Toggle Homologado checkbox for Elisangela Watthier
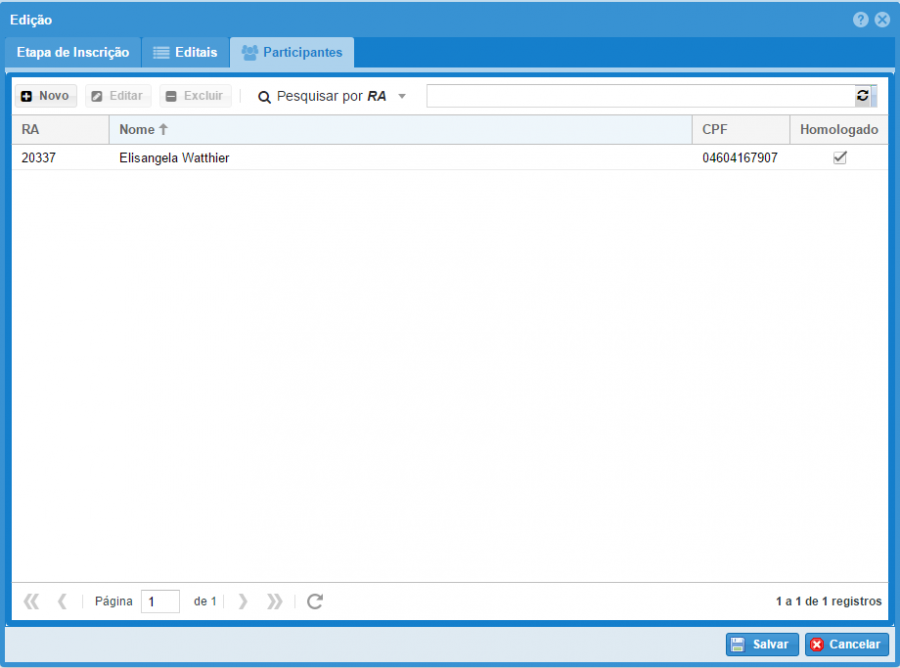This screenshot has width=900, height=668. tap(840, 158)
